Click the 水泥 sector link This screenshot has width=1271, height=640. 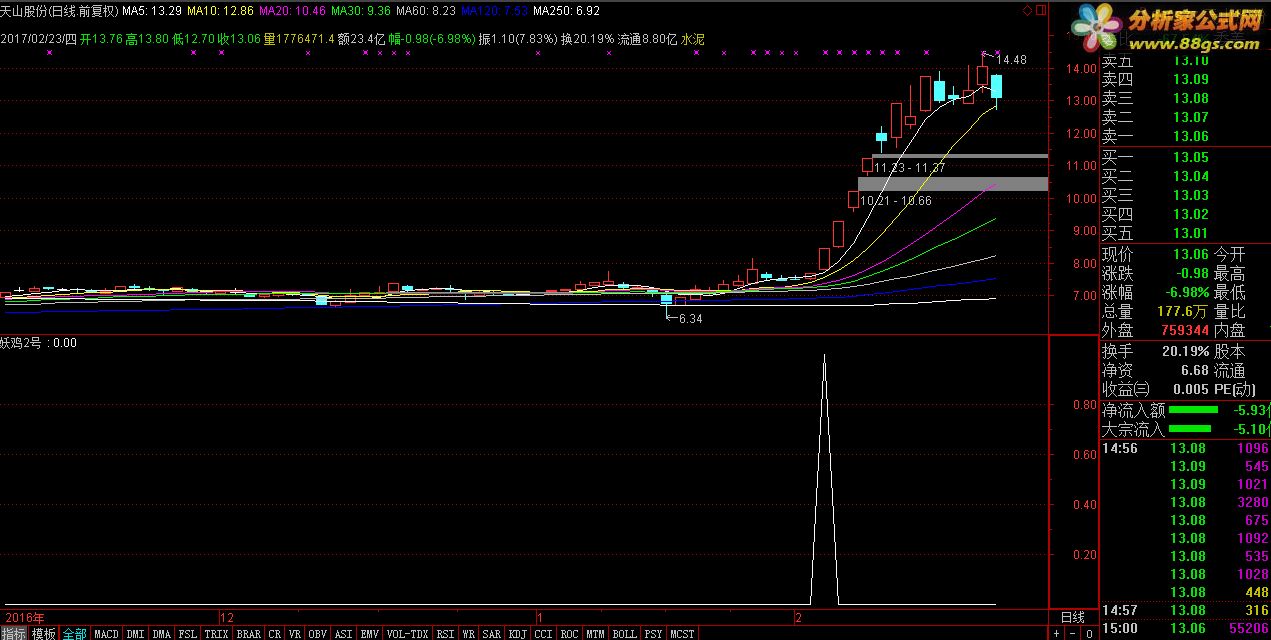693,39
